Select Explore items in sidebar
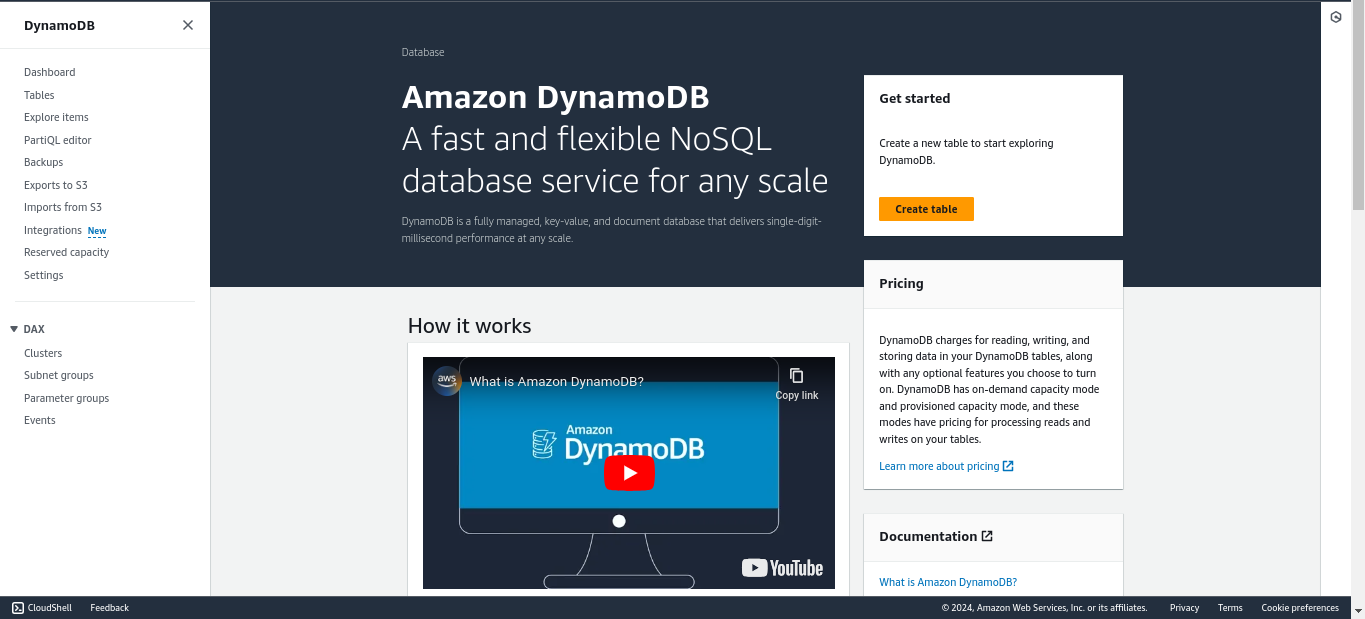1365x619 pixels. 56,117
